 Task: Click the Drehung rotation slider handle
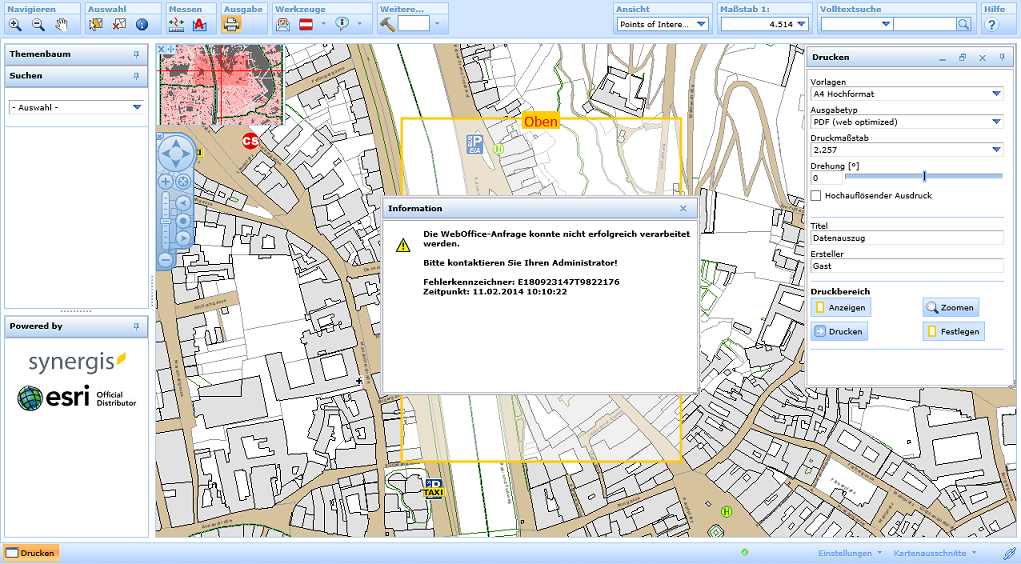coord(924,177)
